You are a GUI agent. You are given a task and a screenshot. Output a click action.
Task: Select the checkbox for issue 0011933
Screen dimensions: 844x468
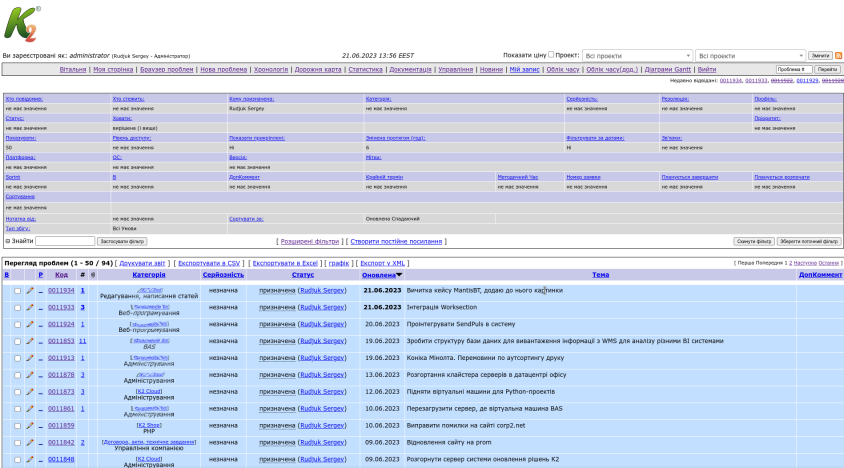click(17, 308)
